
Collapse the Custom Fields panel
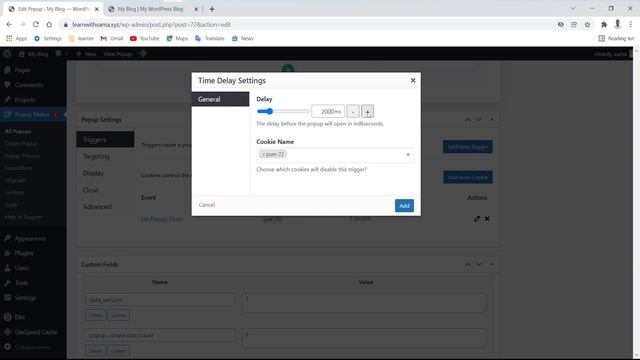[x=491, y=264]
